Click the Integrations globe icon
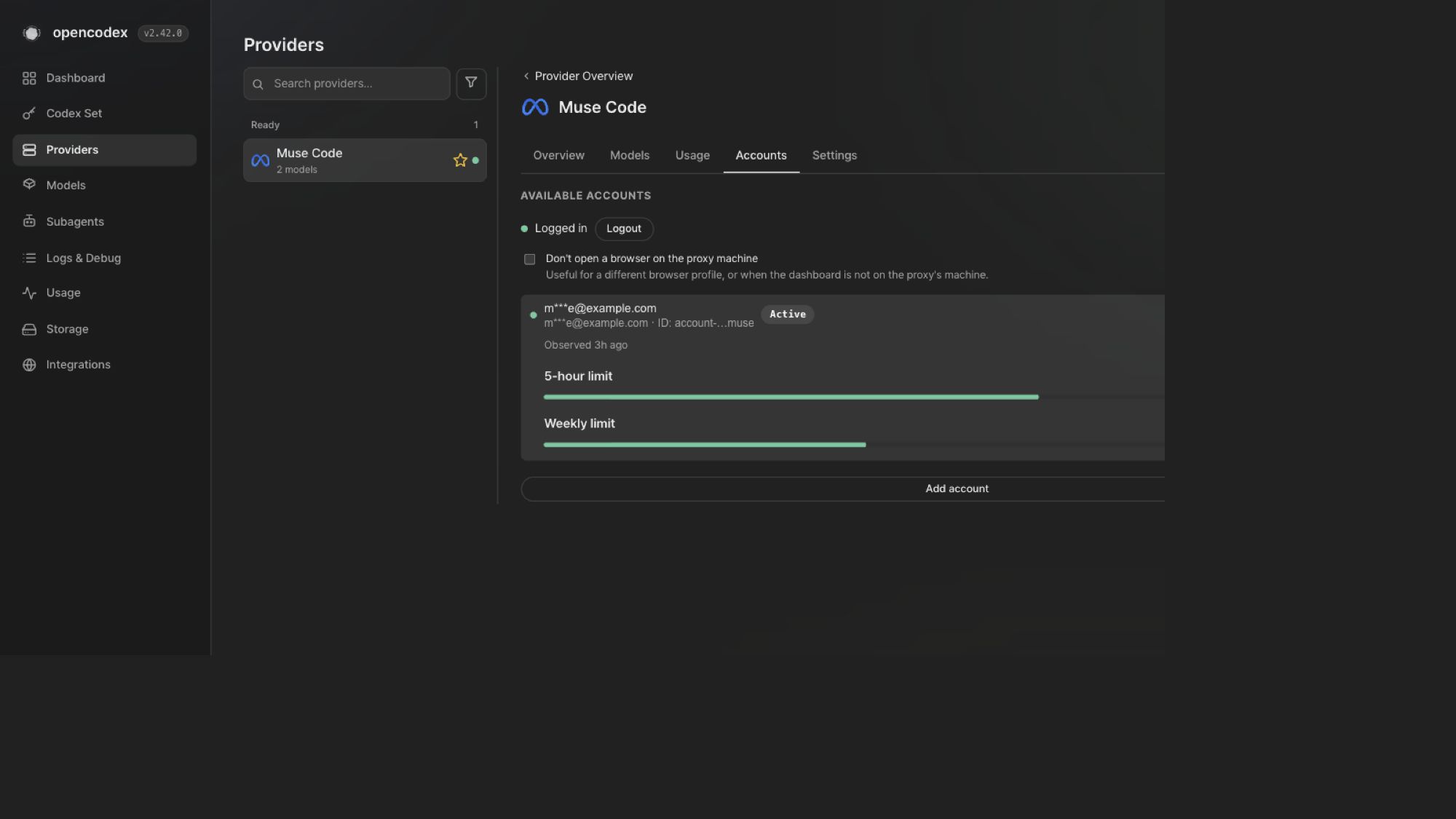 (x=29, y=365)
